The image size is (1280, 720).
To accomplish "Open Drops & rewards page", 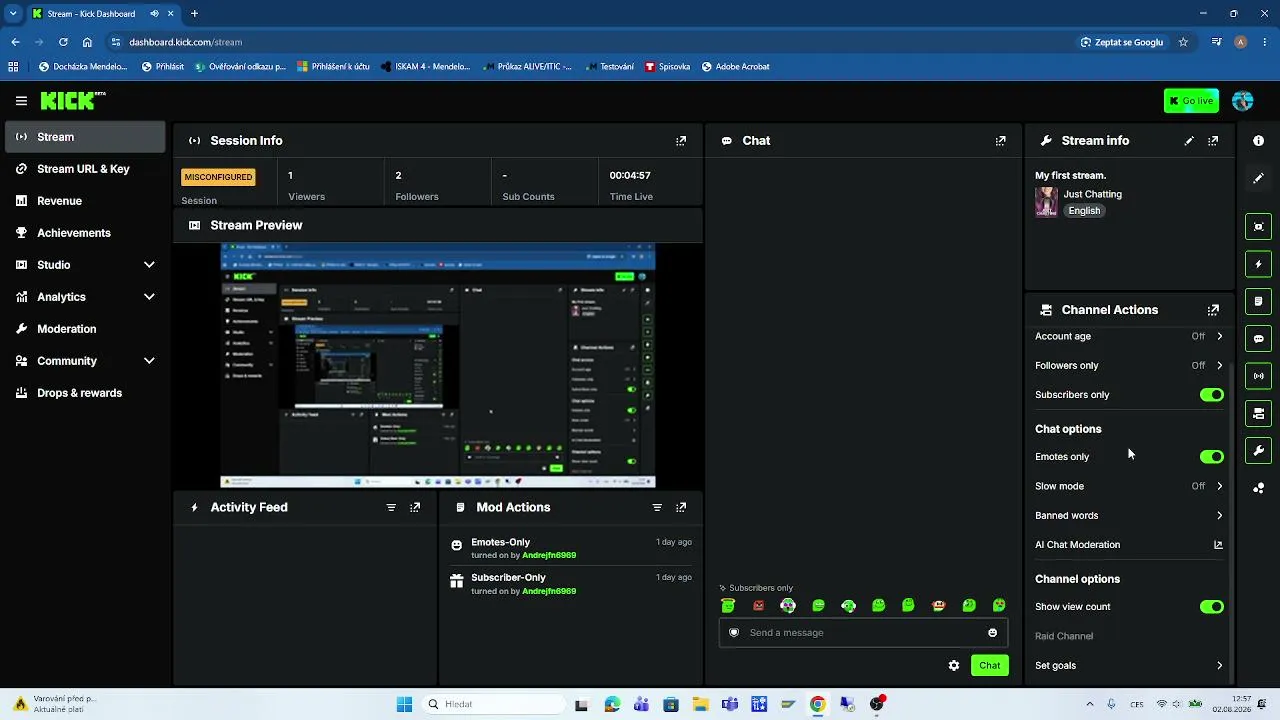I will tap(85, 393).
